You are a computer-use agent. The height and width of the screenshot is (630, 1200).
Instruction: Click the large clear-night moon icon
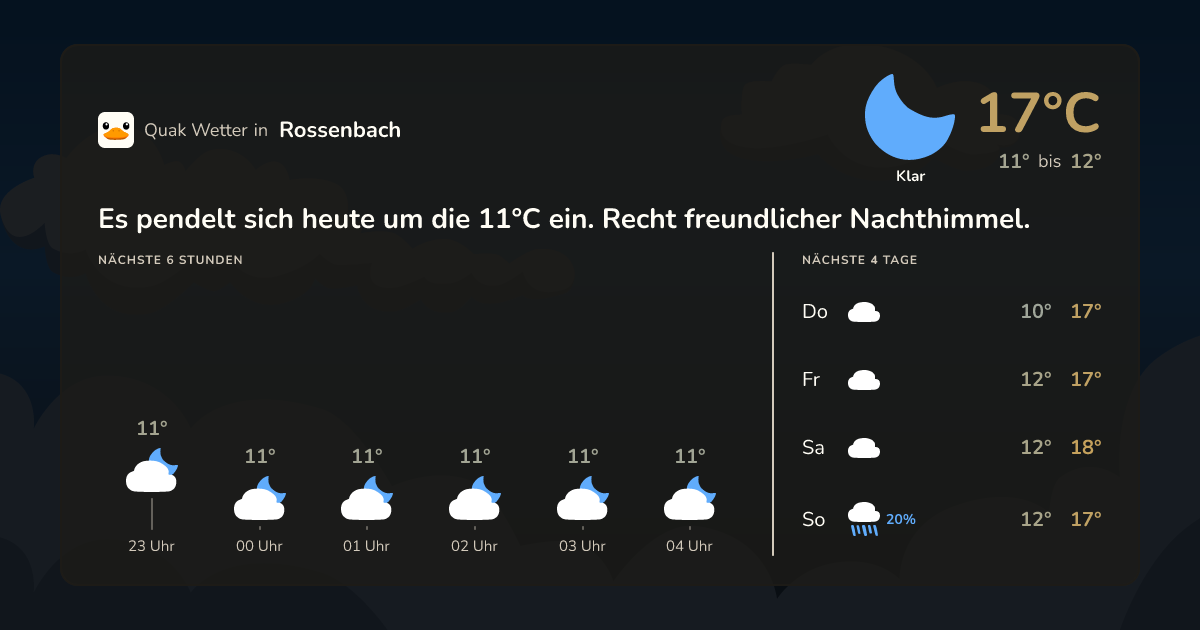(909, 116)
